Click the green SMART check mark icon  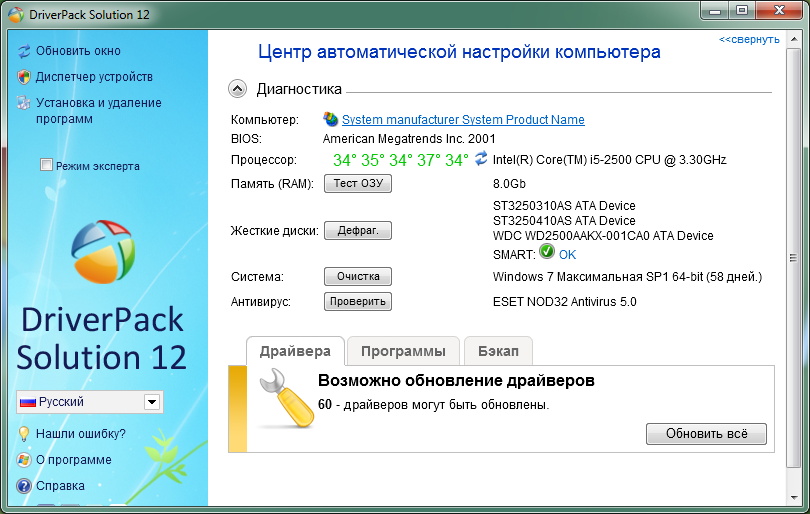547,252
